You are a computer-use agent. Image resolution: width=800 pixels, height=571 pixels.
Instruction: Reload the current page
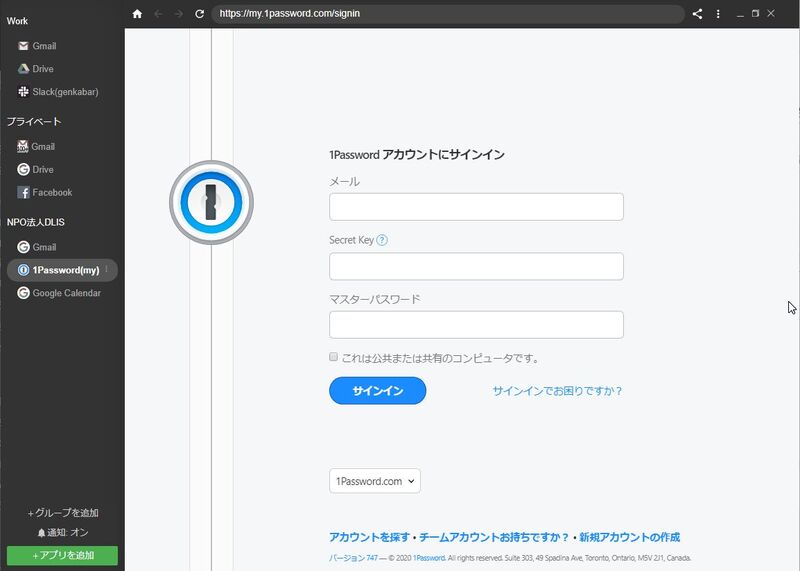[x=199, y=14]
